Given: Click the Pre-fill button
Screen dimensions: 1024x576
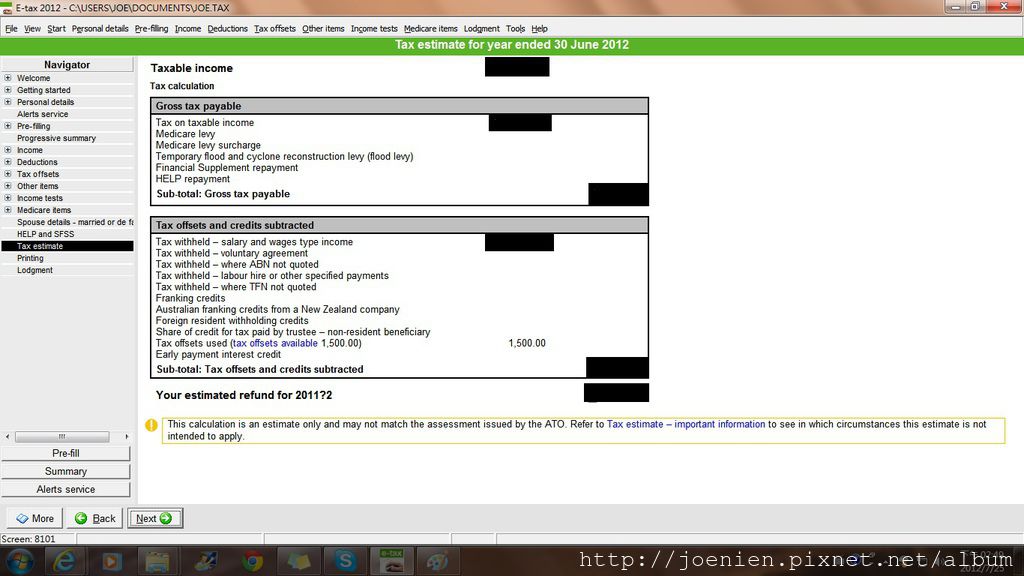Looking at the screenshot, I should 66,453.
